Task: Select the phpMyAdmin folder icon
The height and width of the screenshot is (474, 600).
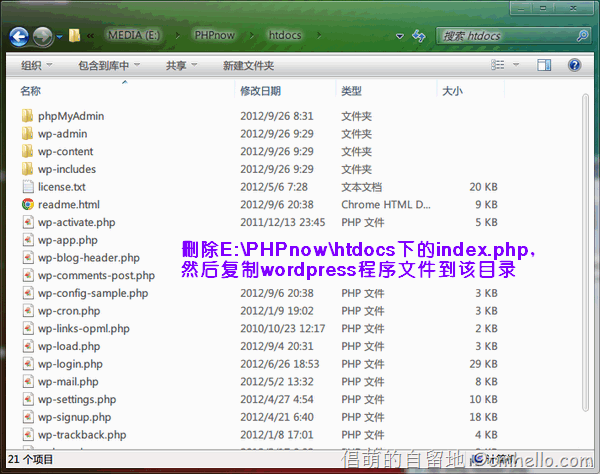Action: [x=28, y=116]
